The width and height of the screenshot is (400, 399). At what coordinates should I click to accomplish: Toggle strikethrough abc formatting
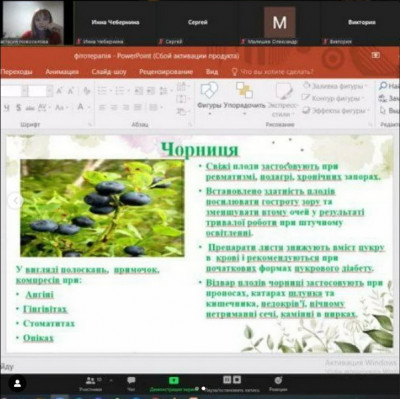30,108
